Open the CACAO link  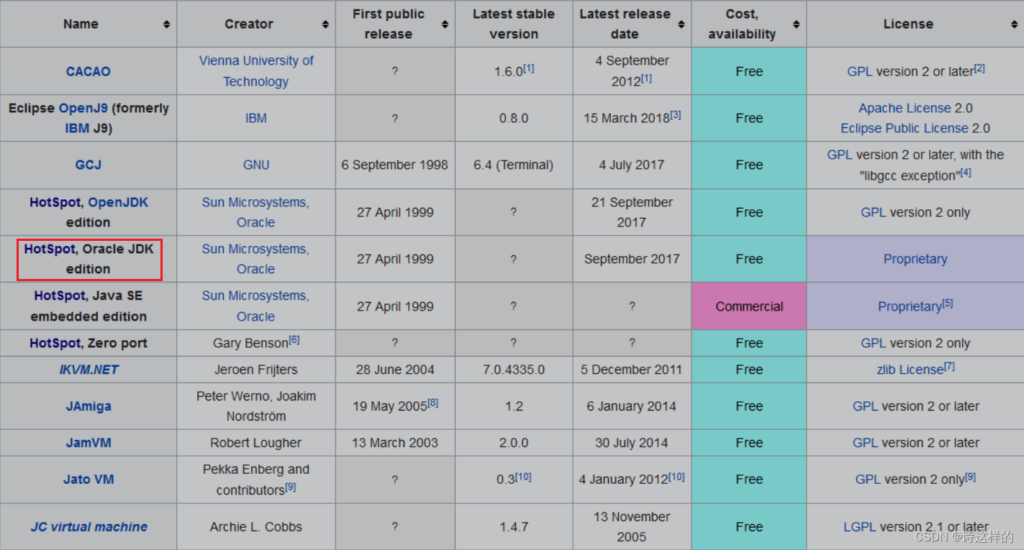pos(88,71)
